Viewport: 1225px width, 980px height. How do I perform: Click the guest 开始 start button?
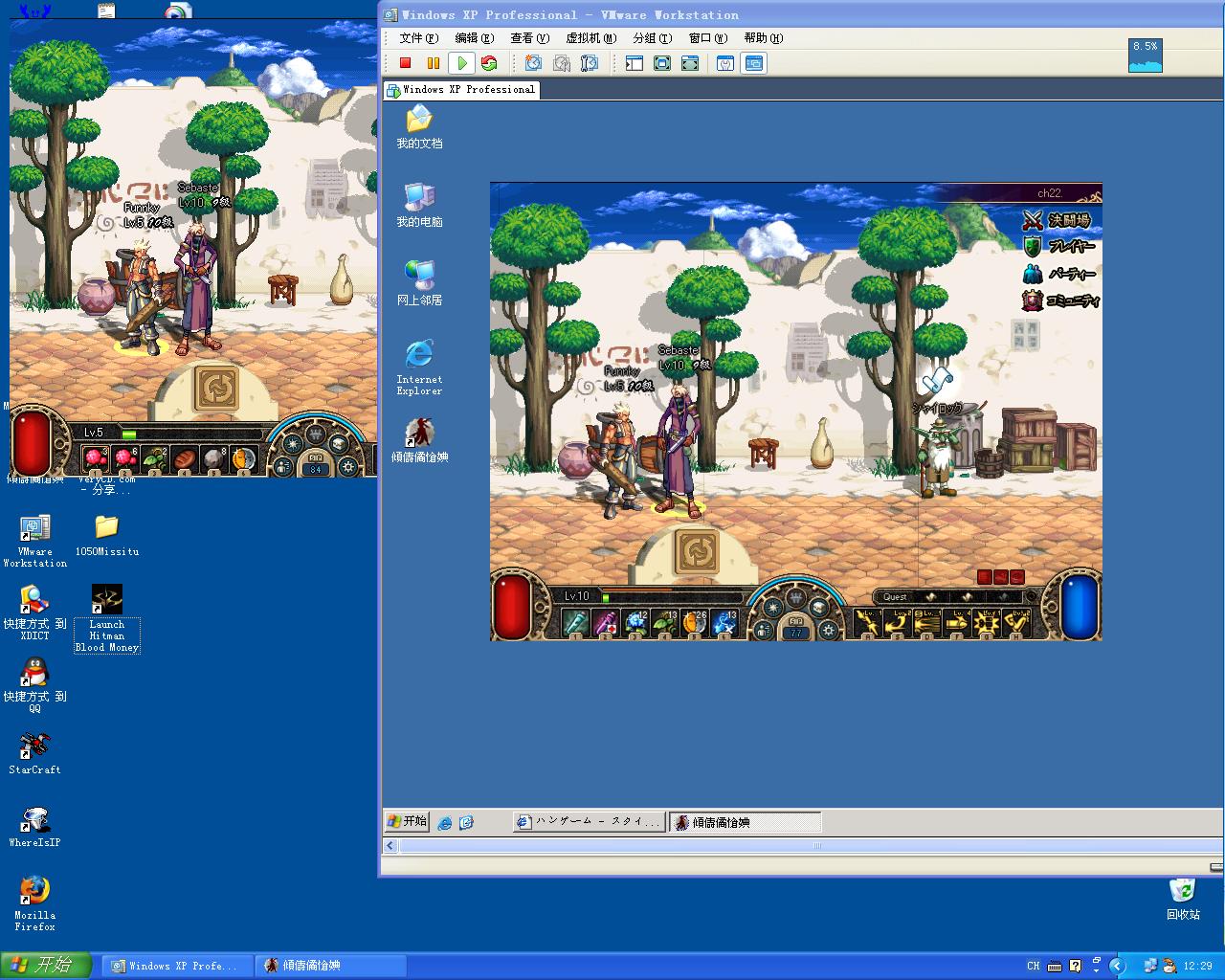407,821
